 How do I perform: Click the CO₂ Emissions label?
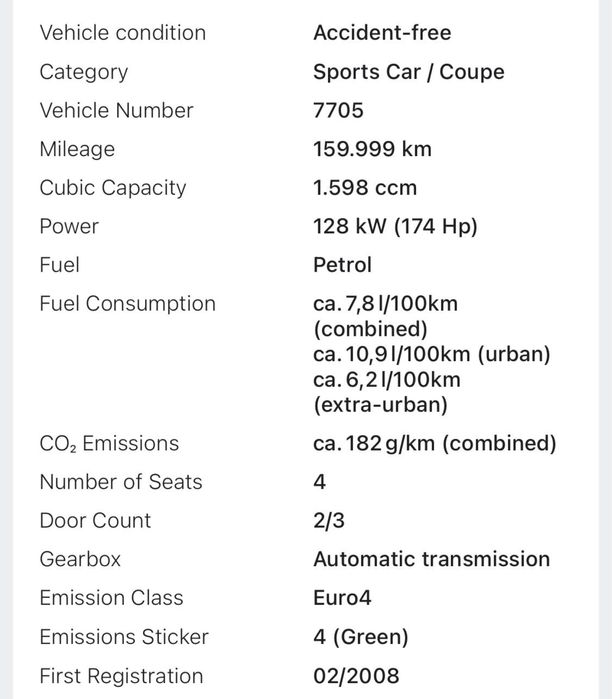(109, 444)
